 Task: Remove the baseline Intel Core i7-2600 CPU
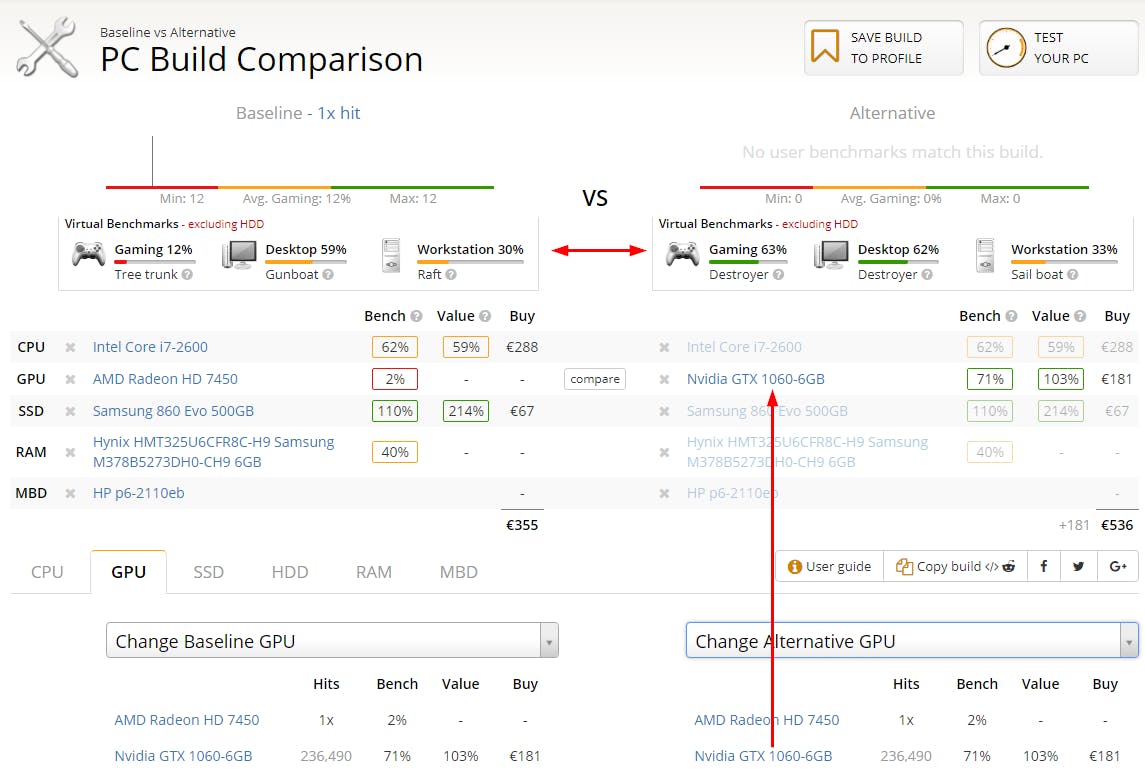pos(70,347)
